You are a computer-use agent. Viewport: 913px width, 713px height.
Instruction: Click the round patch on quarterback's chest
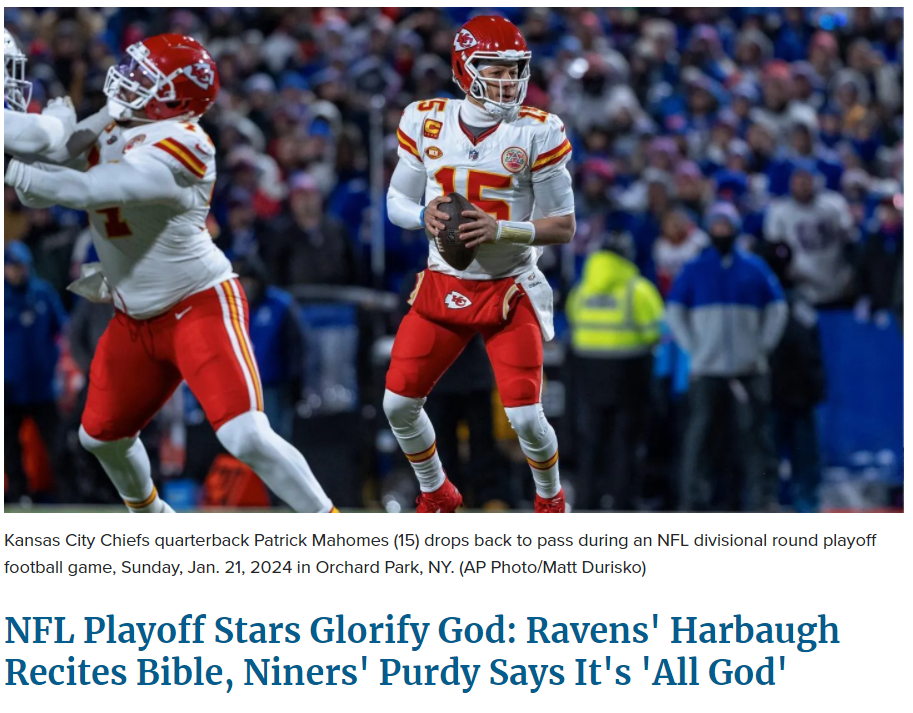(x=515, y=159)
